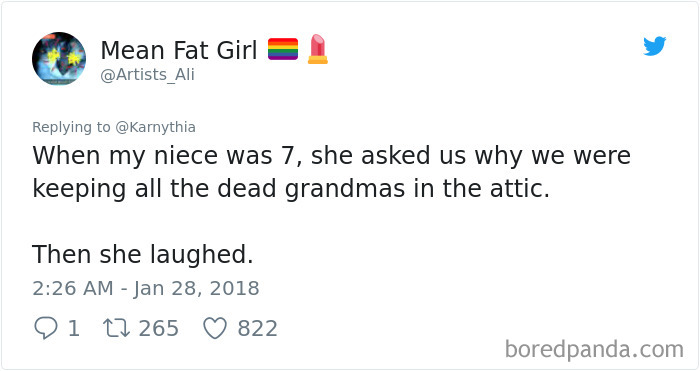Click the reply count showing 1
The height and width of the screenshot is (371, 700).
74,329
